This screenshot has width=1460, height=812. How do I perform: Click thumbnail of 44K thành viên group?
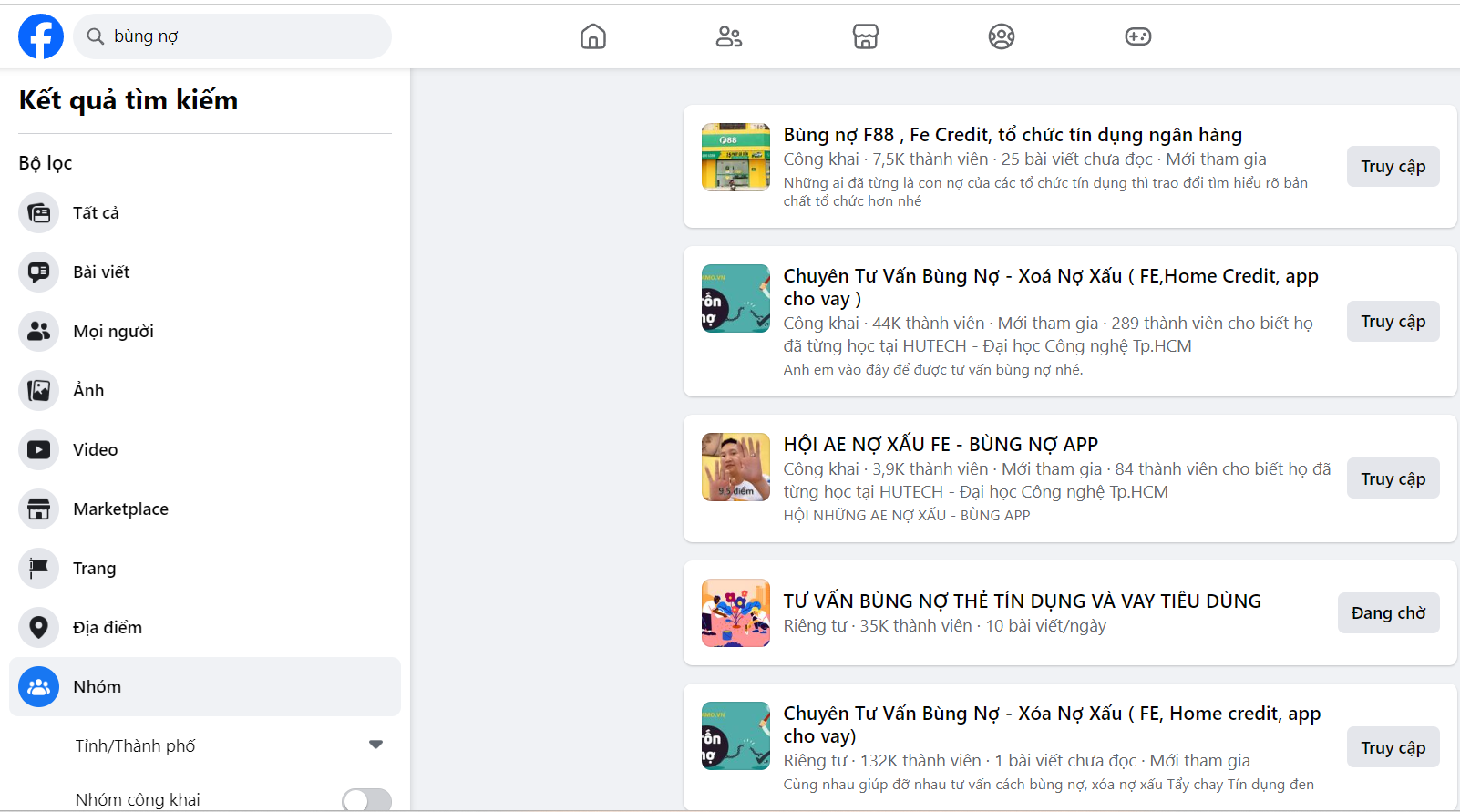click(735, 298)
